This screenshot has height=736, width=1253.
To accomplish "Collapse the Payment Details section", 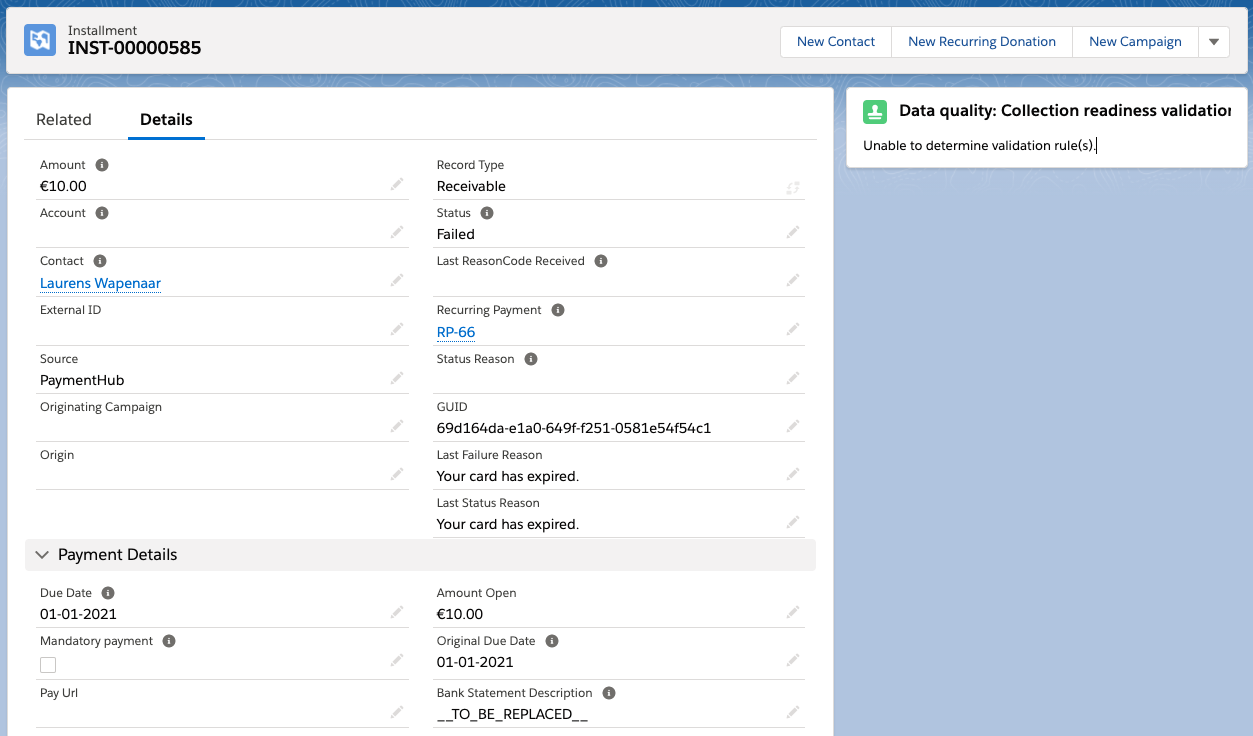I will pyautogui.click(x=42, y=555).
